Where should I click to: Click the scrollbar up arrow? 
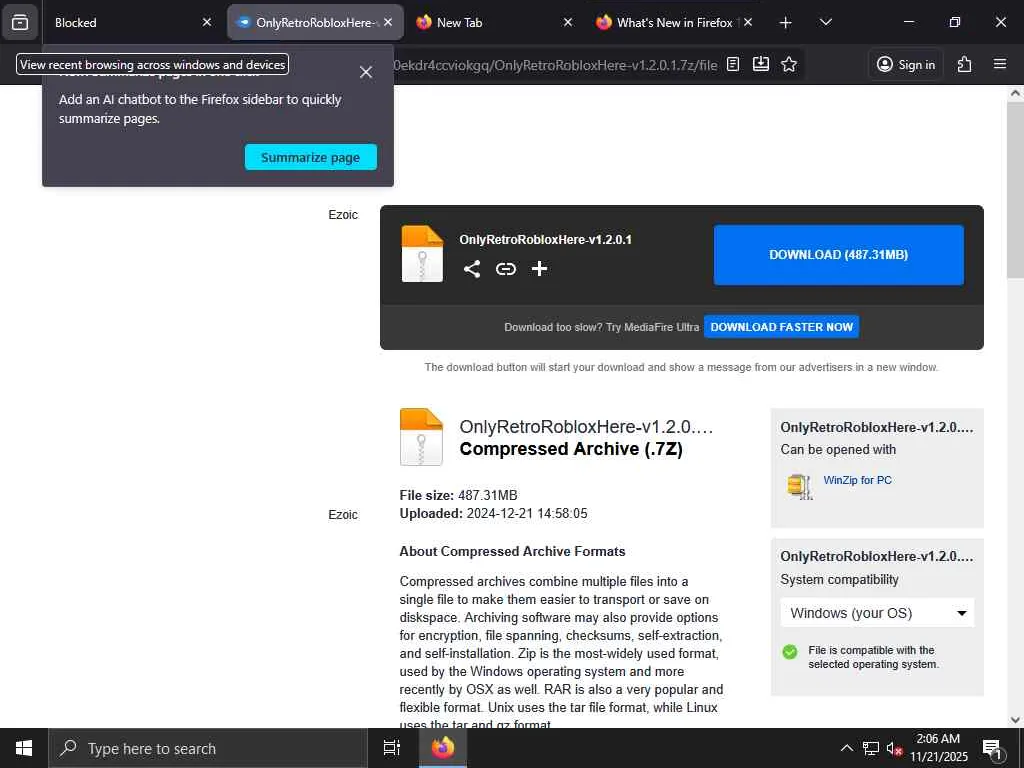pyautogui.click(x=1015, y=93)
